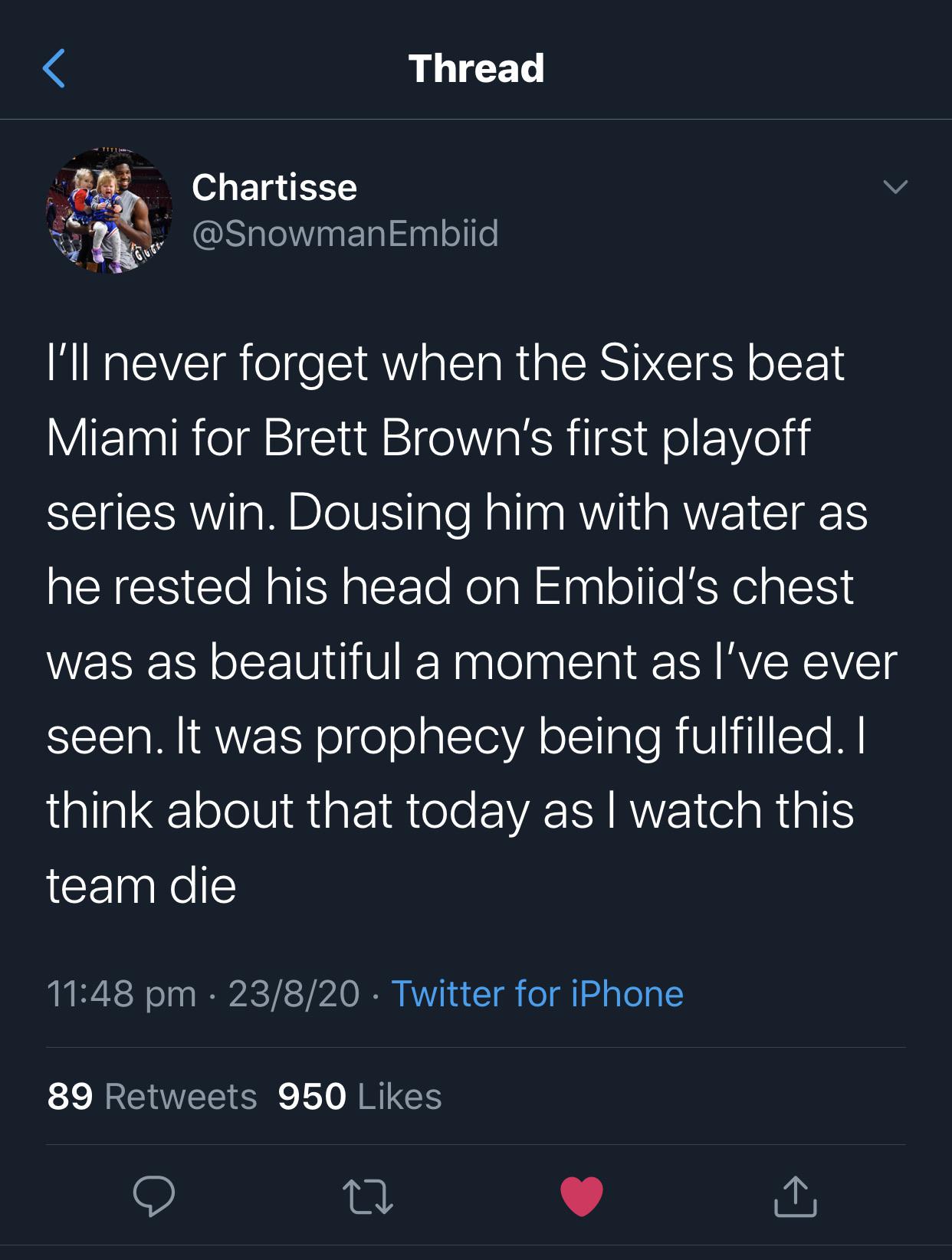This screenshot has height=1260, width=952.
Task: Tap the tweet's final line "team die"
Action: (x=141, y=886)
